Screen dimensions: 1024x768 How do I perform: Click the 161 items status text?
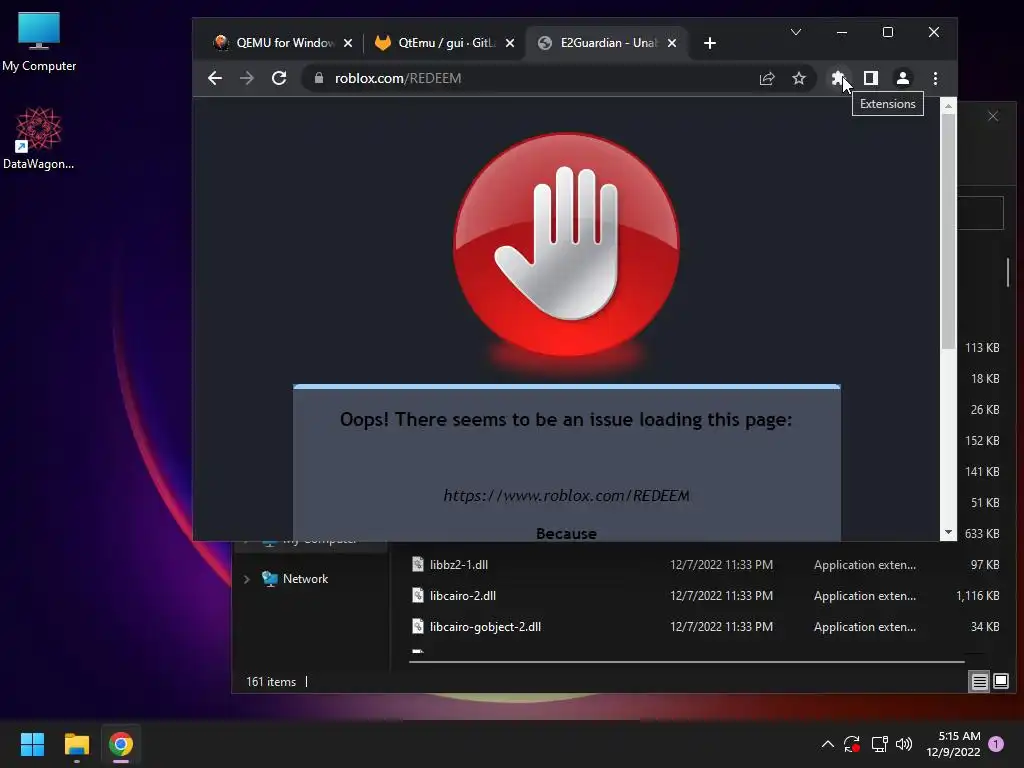point(271,682)
